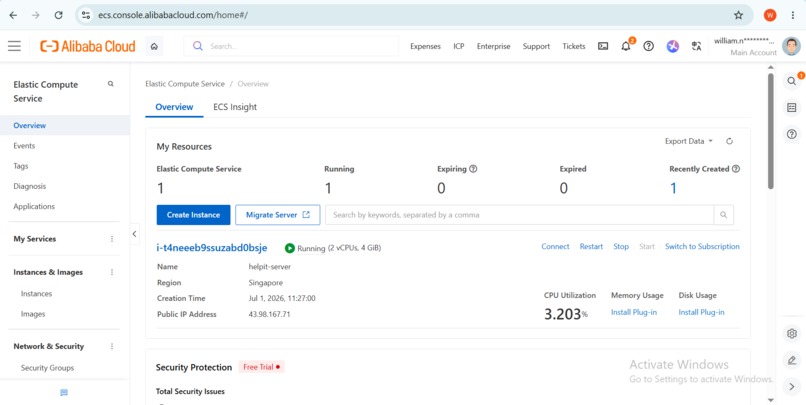Open the notifications bell
This screenshot has width=806, height=405.
pyautogui.click(x=626, y=46)
